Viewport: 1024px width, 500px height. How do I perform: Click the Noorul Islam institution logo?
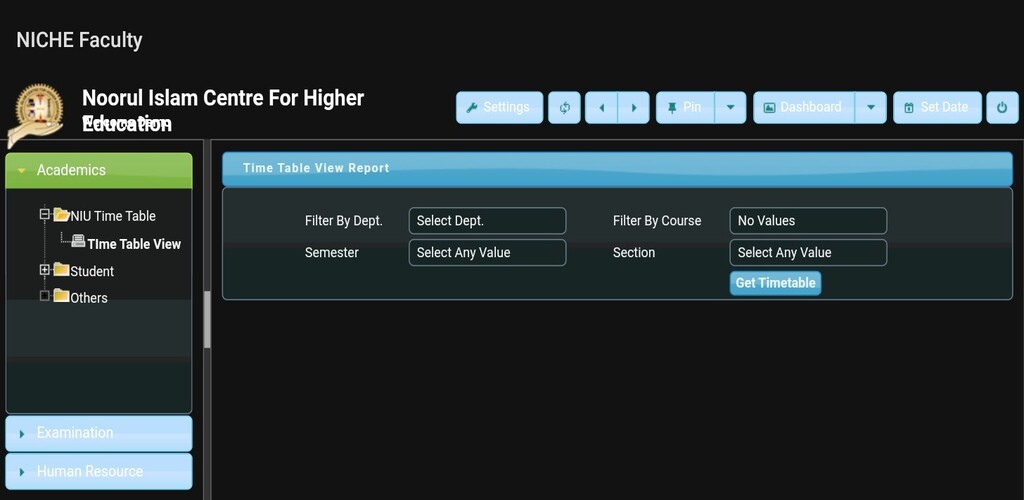point(38,112)
